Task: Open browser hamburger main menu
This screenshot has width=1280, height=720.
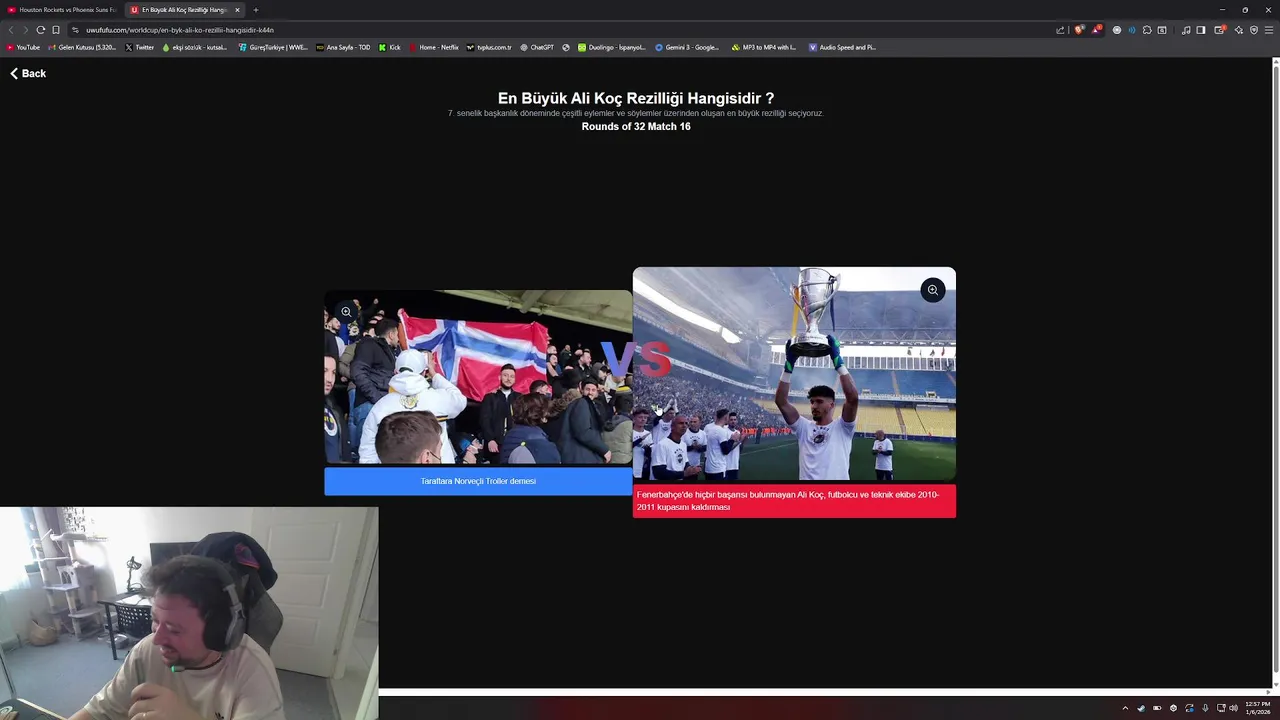Action: [1269, 30]
